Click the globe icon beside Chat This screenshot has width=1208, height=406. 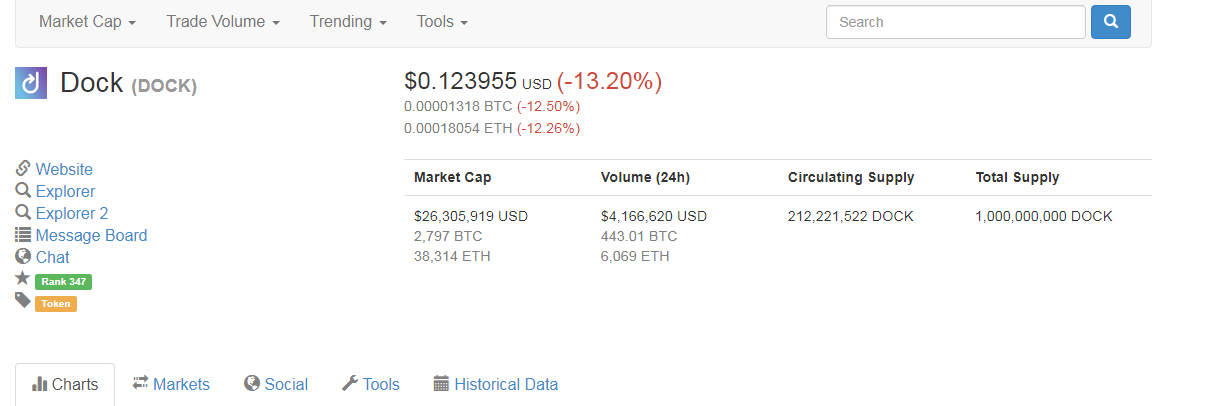click(23, 257)
